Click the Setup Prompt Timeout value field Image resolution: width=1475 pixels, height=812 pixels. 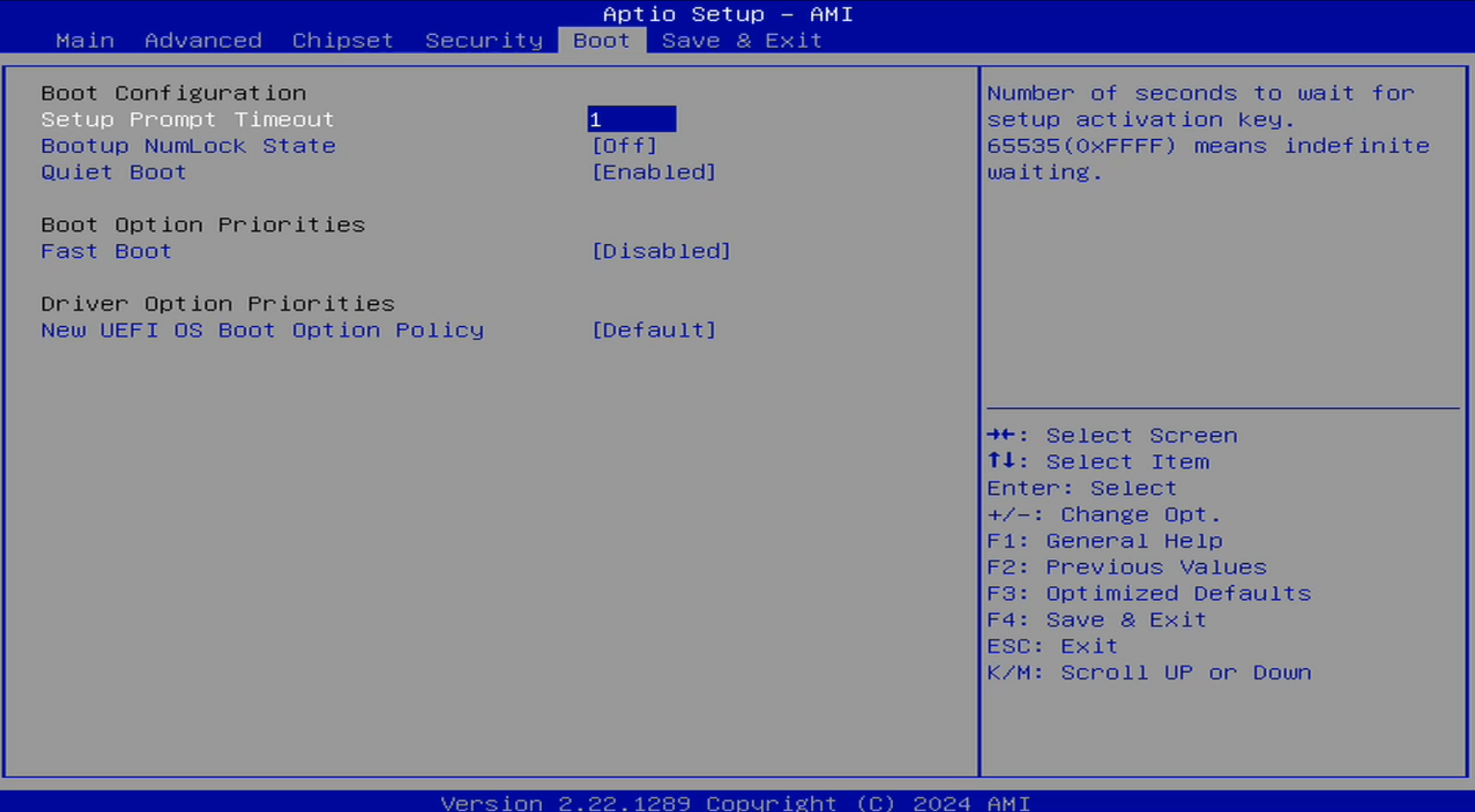point(631,120)
